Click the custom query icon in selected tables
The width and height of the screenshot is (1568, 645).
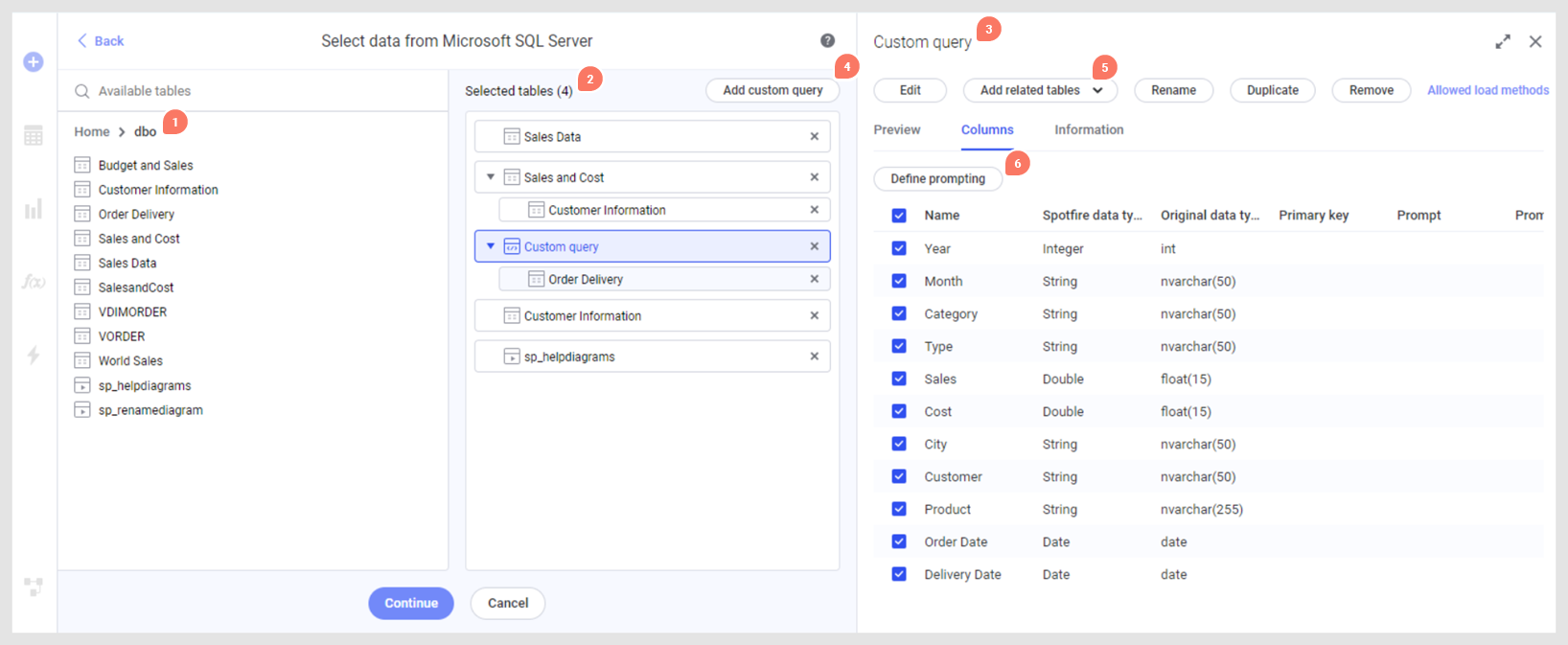(512, 246)
